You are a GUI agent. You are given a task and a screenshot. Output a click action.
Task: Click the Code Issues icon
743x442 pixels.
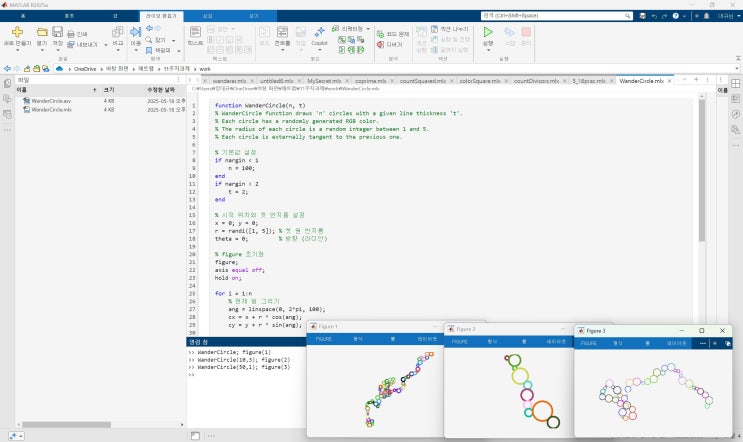click(x=380, y=34)
